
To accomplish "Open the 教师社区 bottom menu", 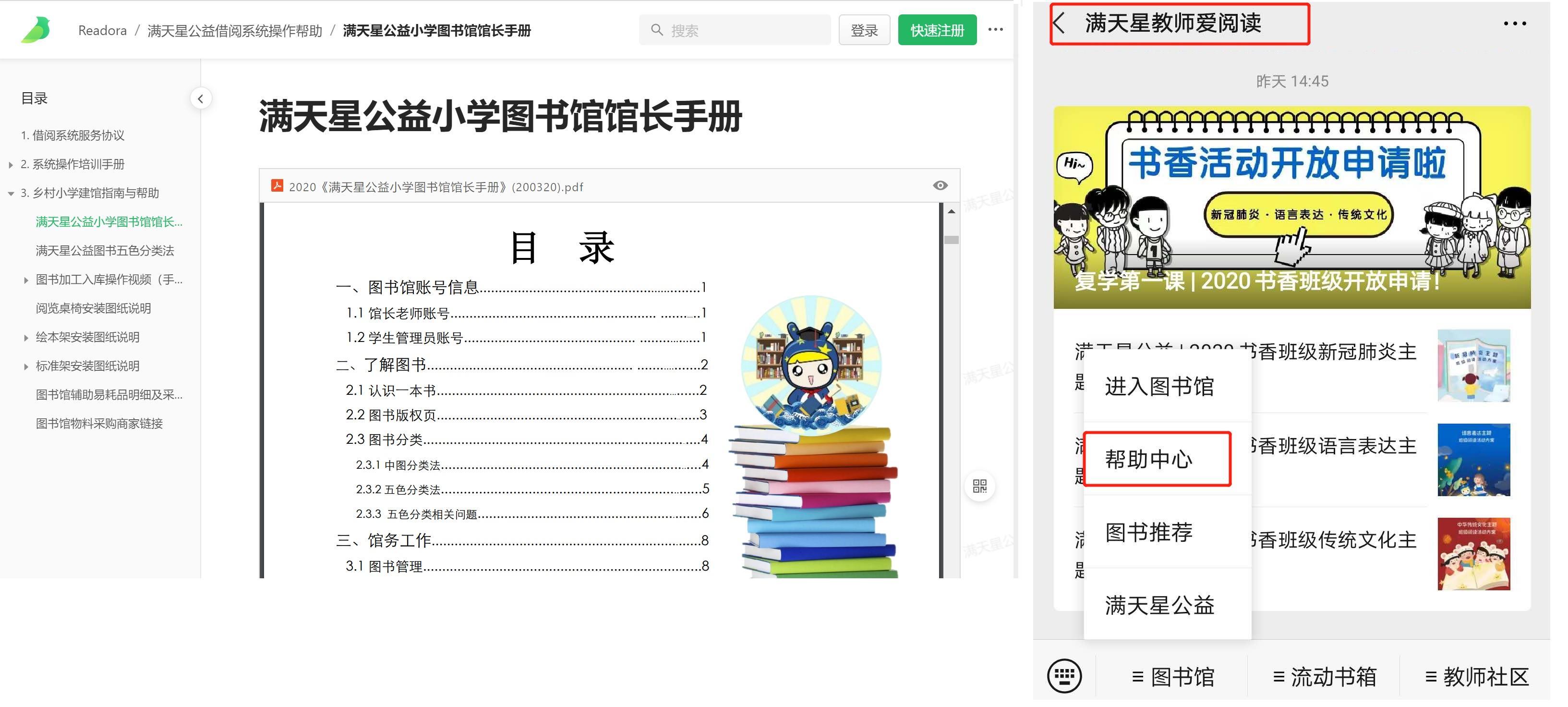I will tap(1477, 676).
